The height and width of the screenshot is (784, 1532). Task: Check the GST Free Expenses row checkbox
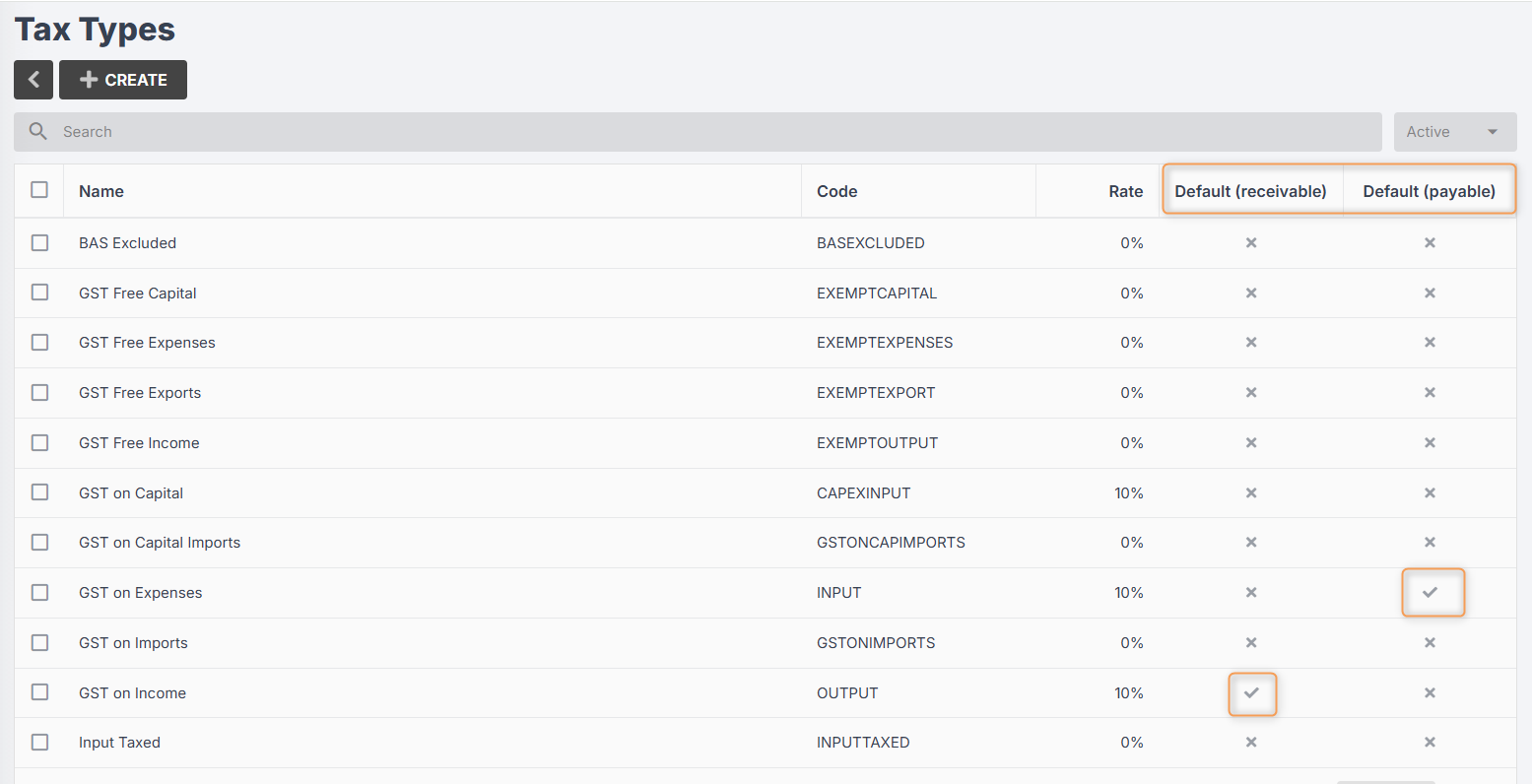click(x=39, y=342)
